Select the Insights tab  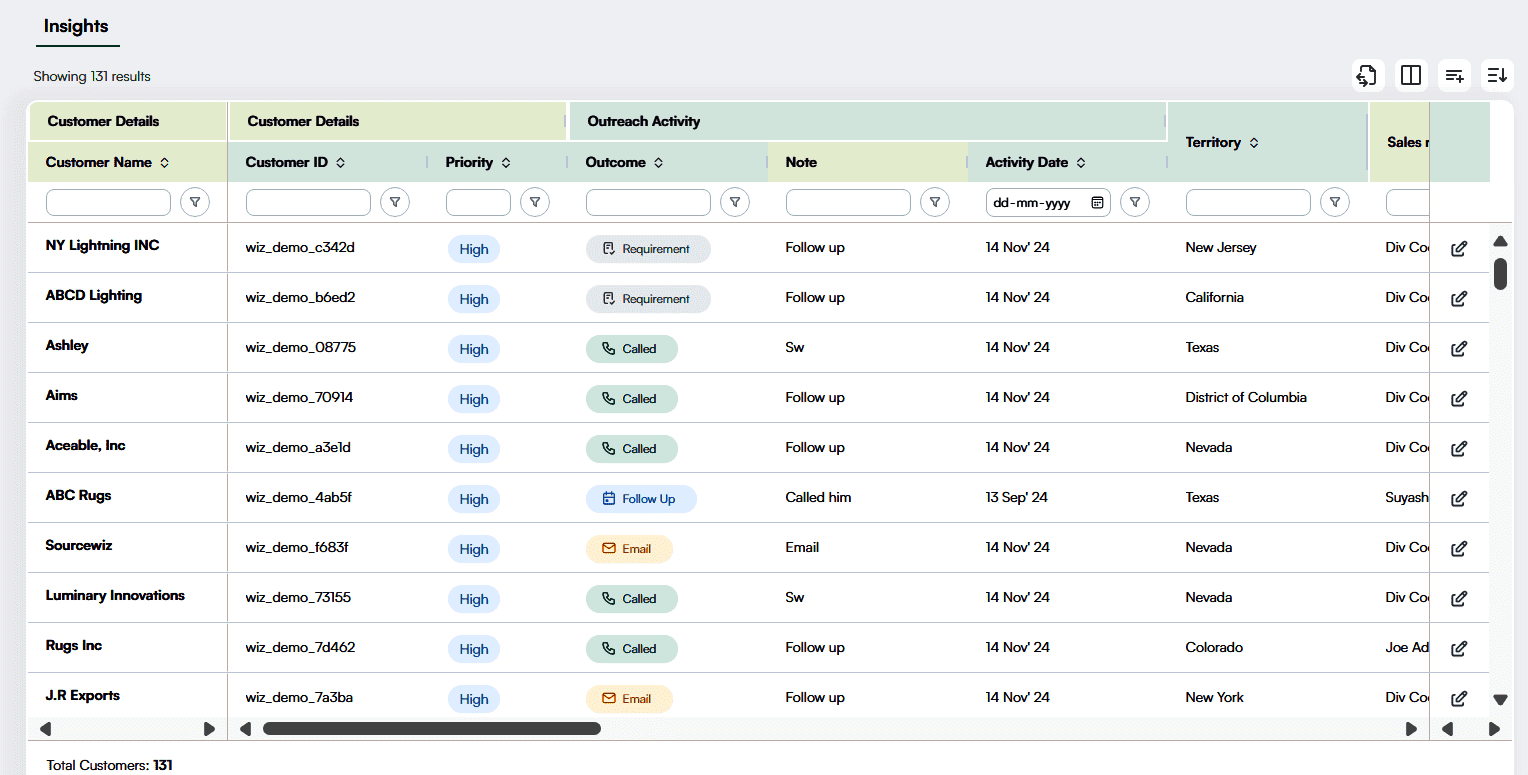[76, 26]
